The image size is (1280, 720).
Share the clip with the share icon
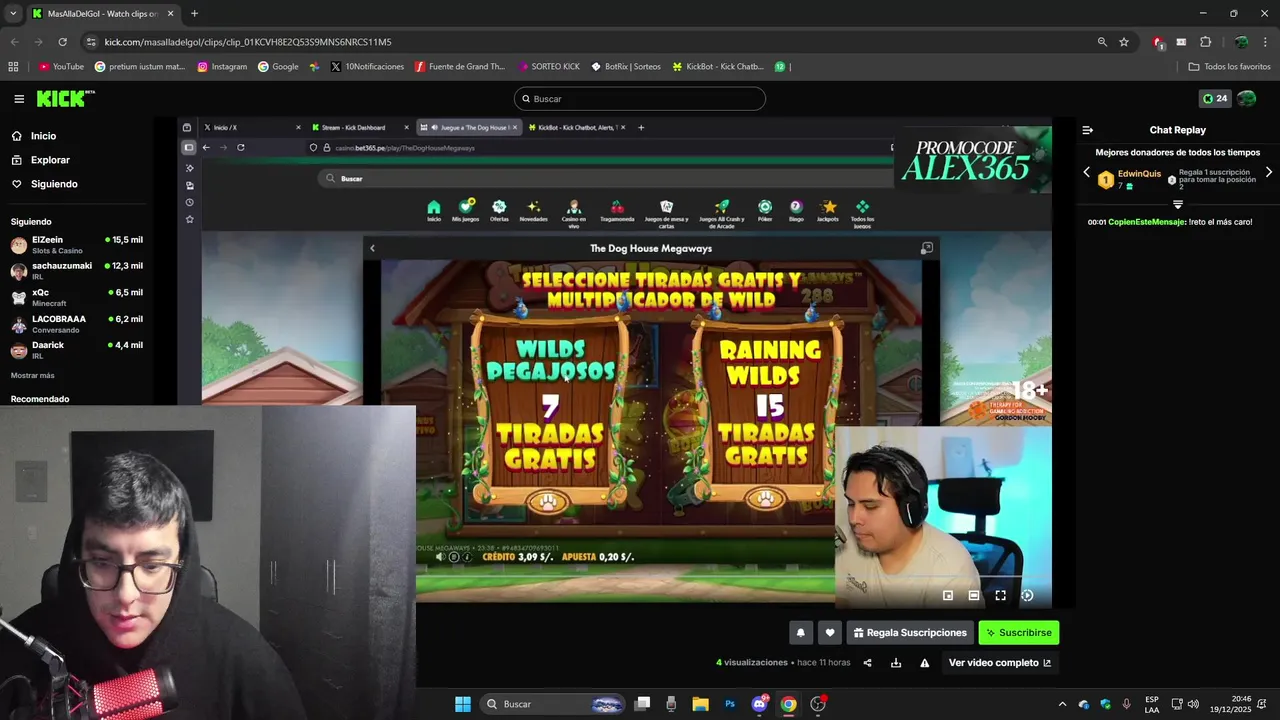867,663
